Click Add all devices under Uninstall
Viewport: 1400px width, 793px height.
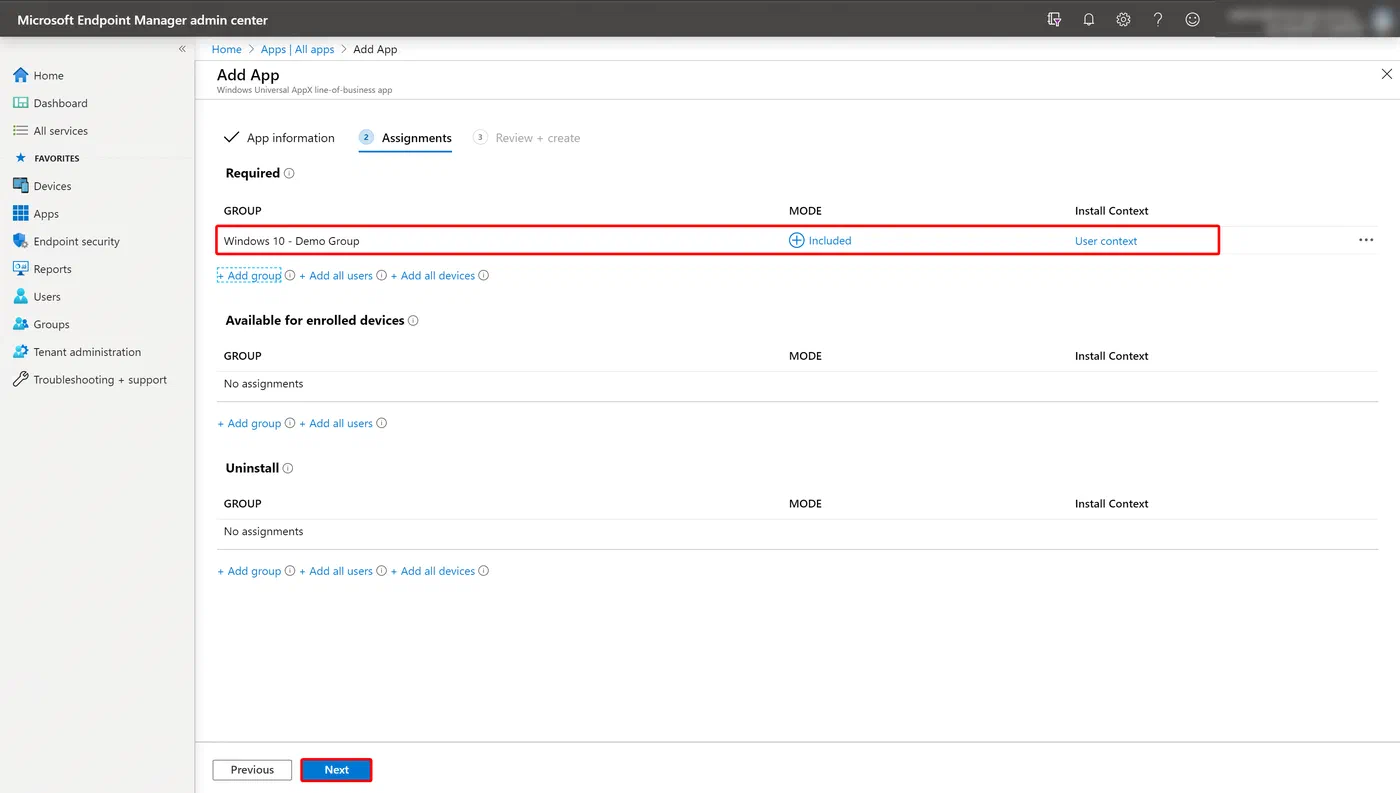pyautogui.click(x=433, y=572)
